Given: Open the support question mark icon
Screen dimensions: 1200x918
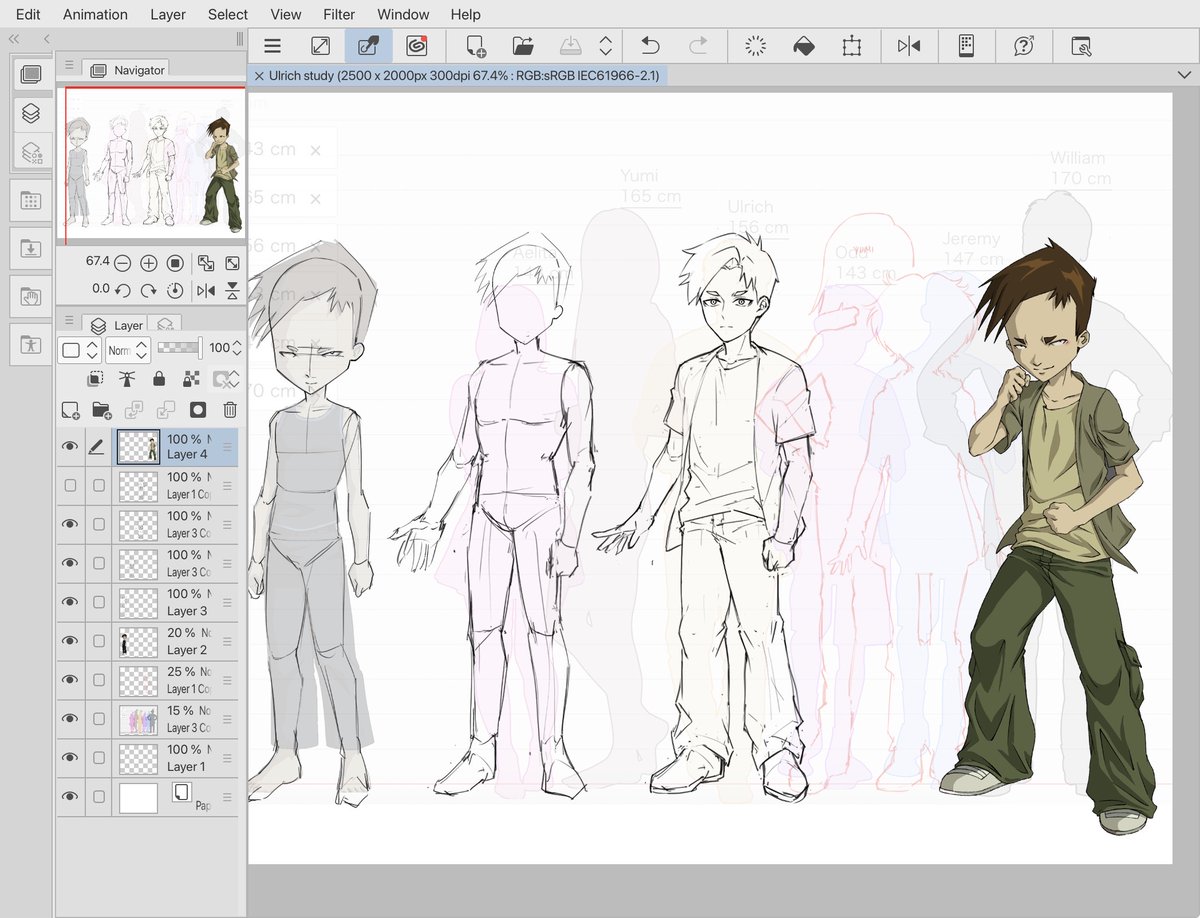Looking at the screenshot, I should coord(1023,46).
